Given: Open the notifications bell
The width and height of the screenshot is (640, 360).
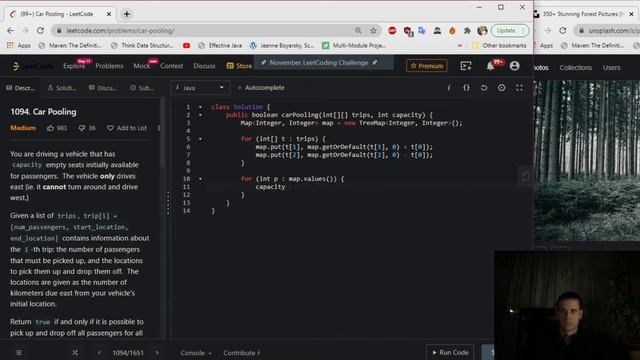Looking at the screenshot, I should click(491, 66).
